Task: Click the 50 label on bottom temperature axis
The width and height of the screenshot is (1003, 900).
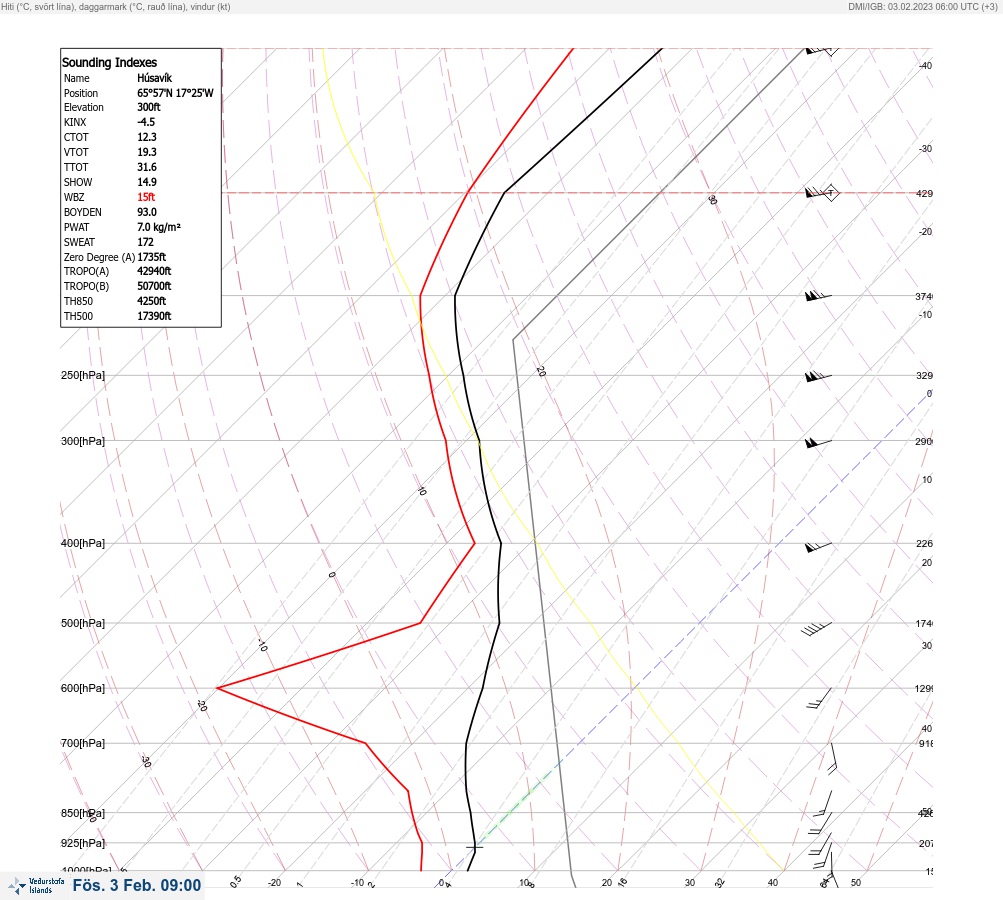Action: [x=856, y=883]
